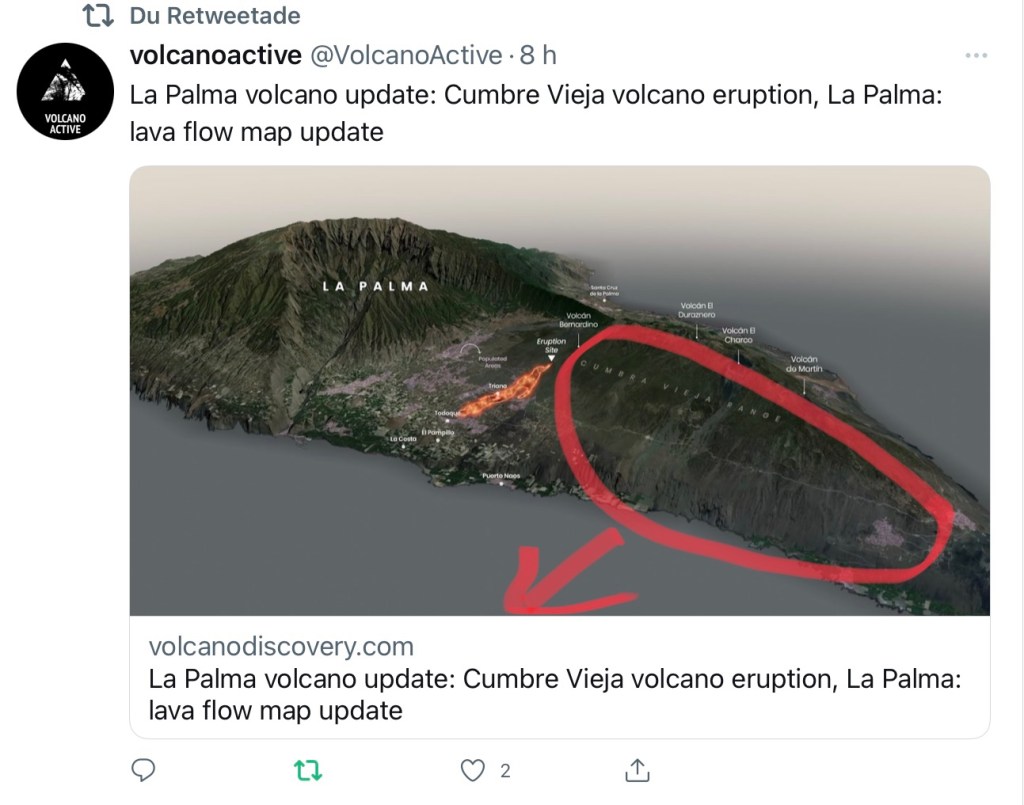Open the 8 h timestamp link

click(538, 55)
